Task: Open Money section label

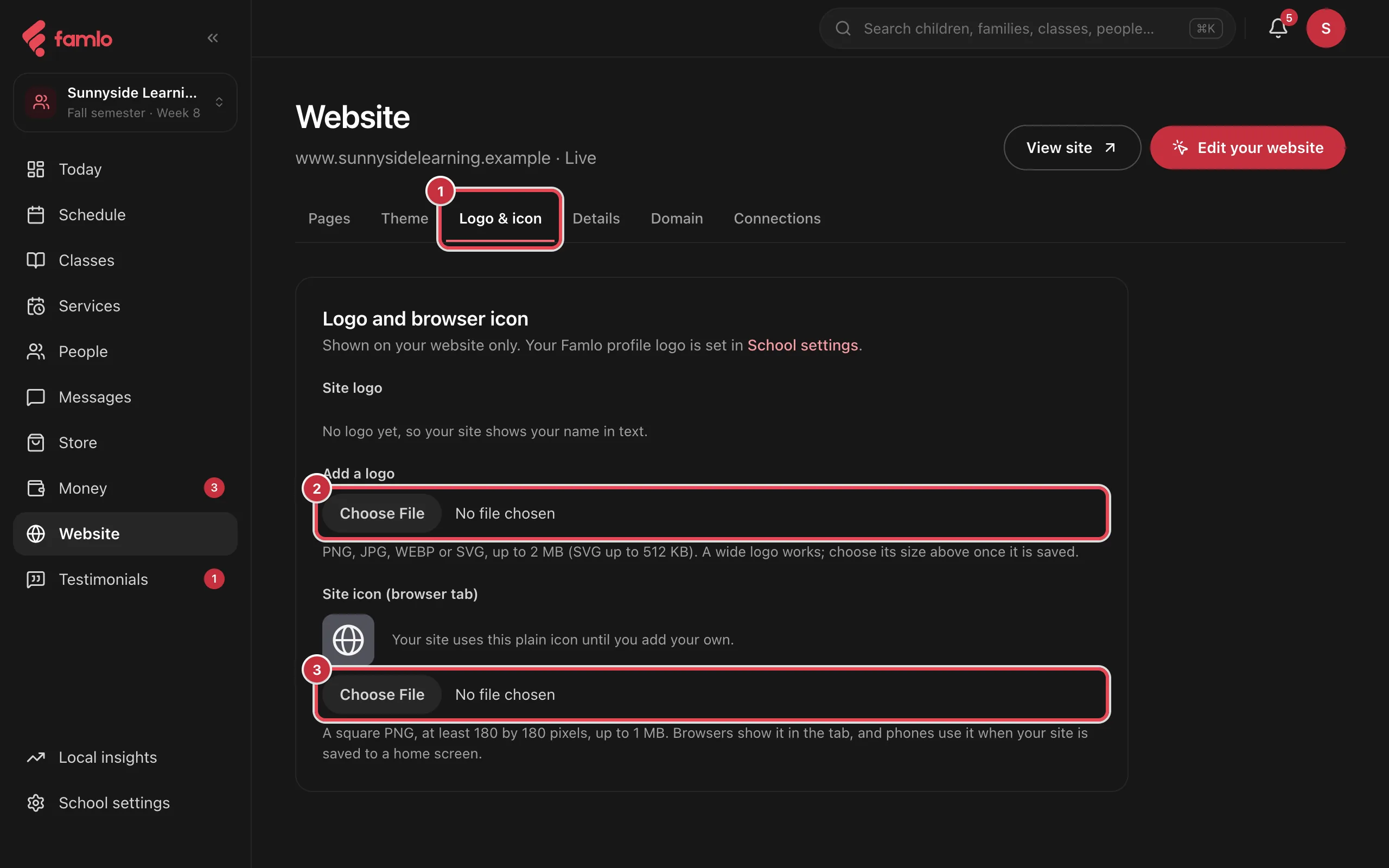Action: 82,488
